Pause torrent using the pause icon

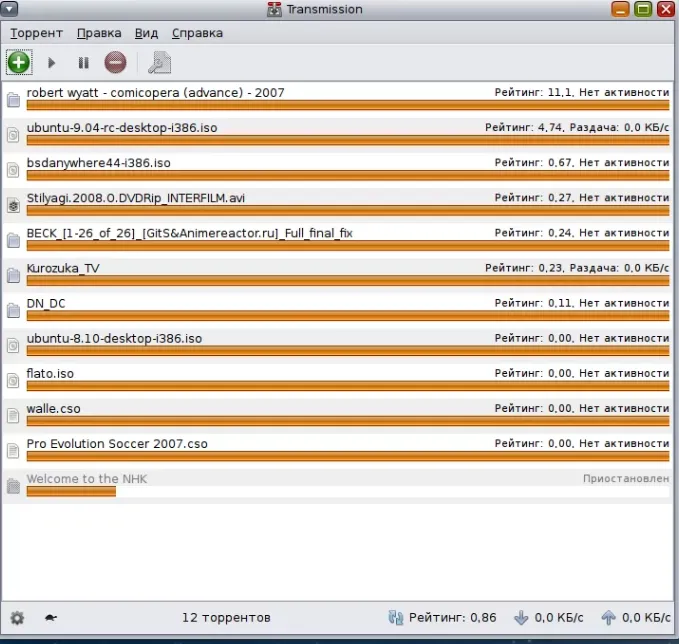point(83,63)
